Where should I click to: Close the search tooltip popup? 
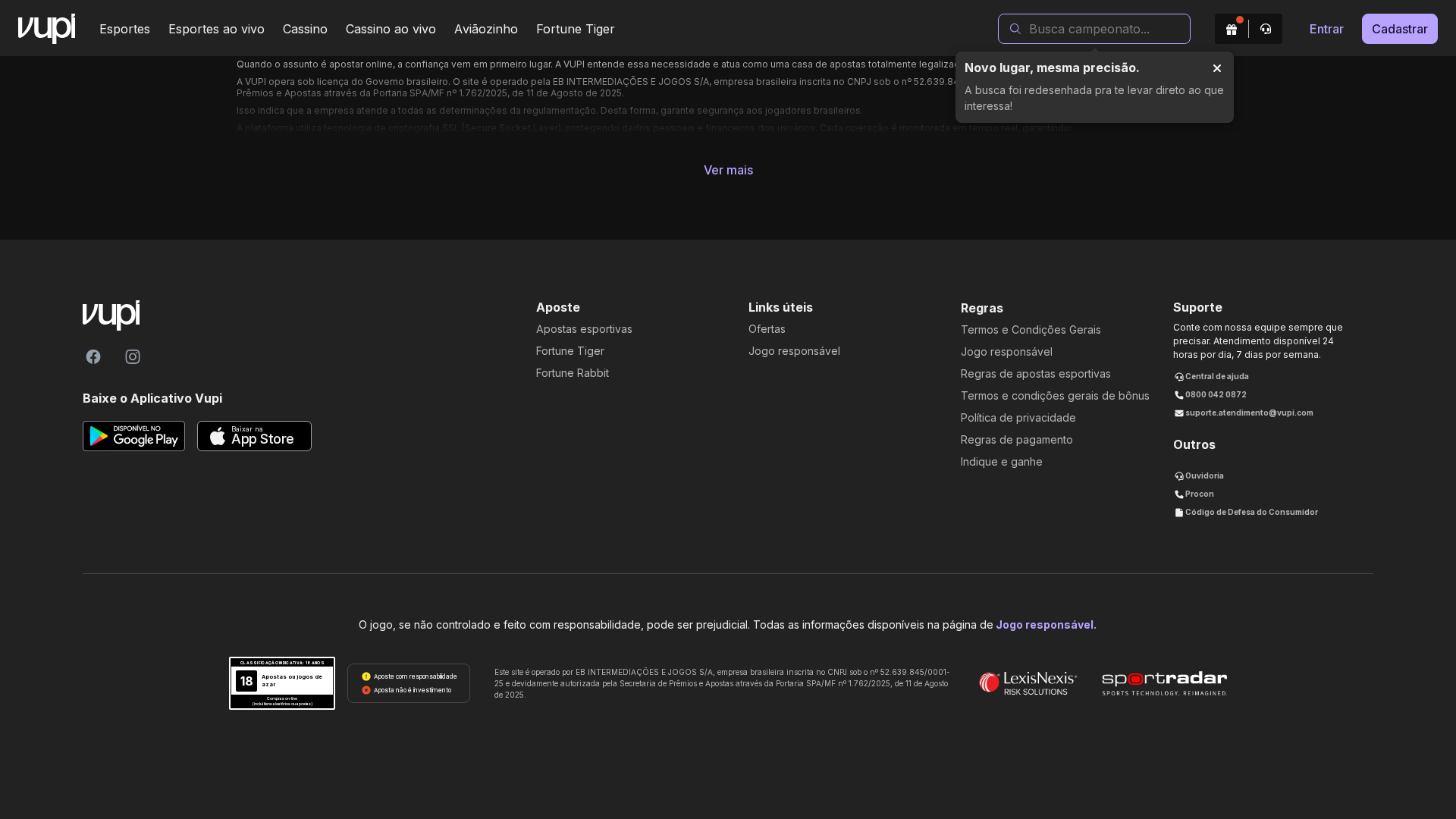pyautogui.click(x=1217, y=68)
